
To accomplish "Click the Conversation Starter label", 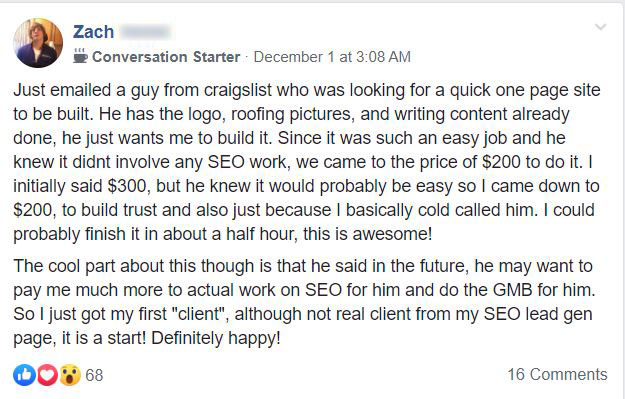I will tap(166, 57).
